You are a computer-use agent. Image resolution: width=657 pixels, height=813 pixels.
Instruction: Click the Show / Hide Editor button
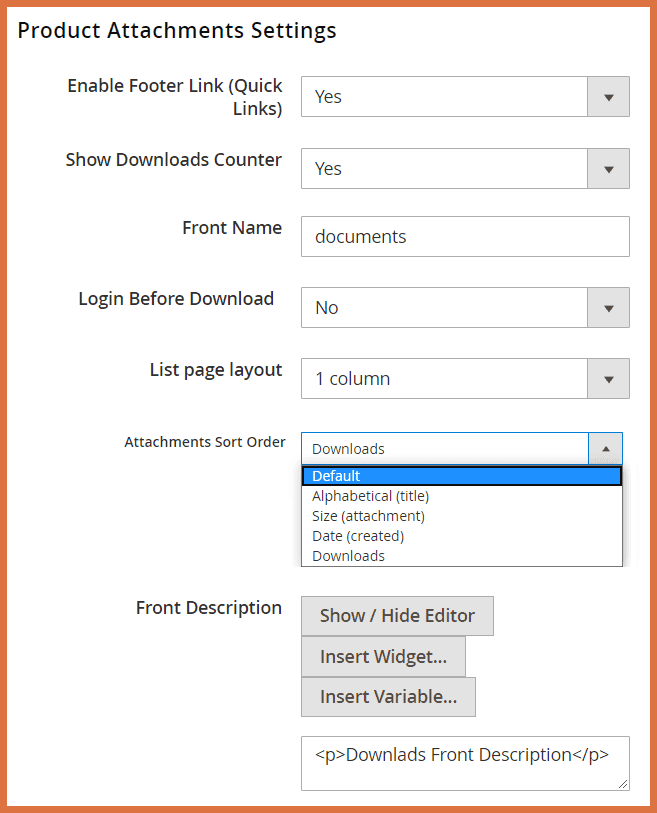(397, 615)
